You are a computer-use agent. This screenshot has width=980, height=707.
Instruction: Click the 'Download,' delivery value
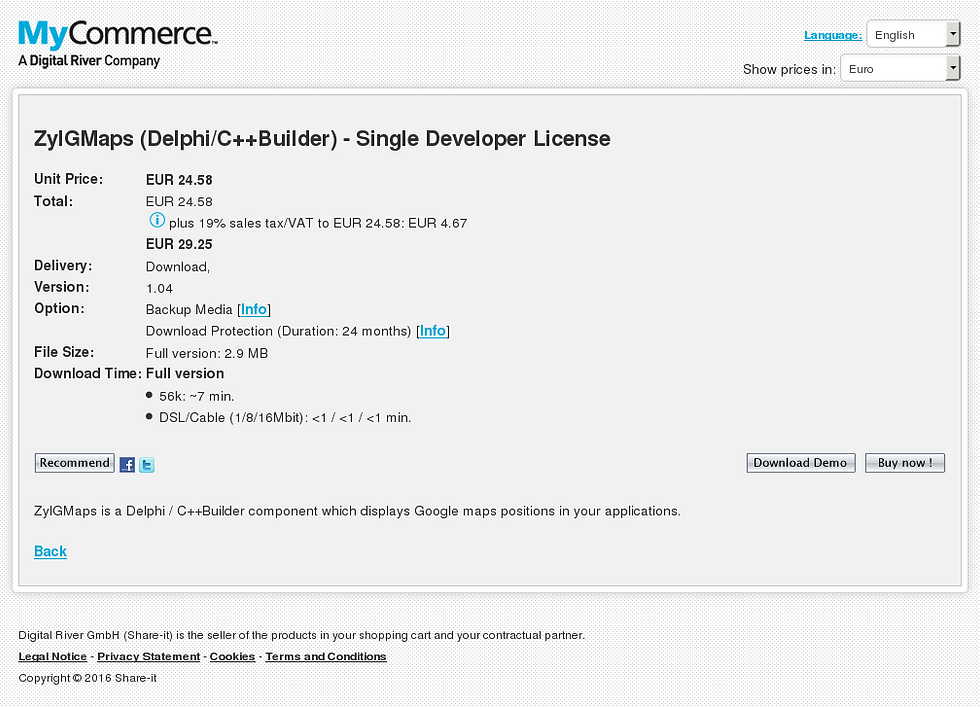click(178, 267)
